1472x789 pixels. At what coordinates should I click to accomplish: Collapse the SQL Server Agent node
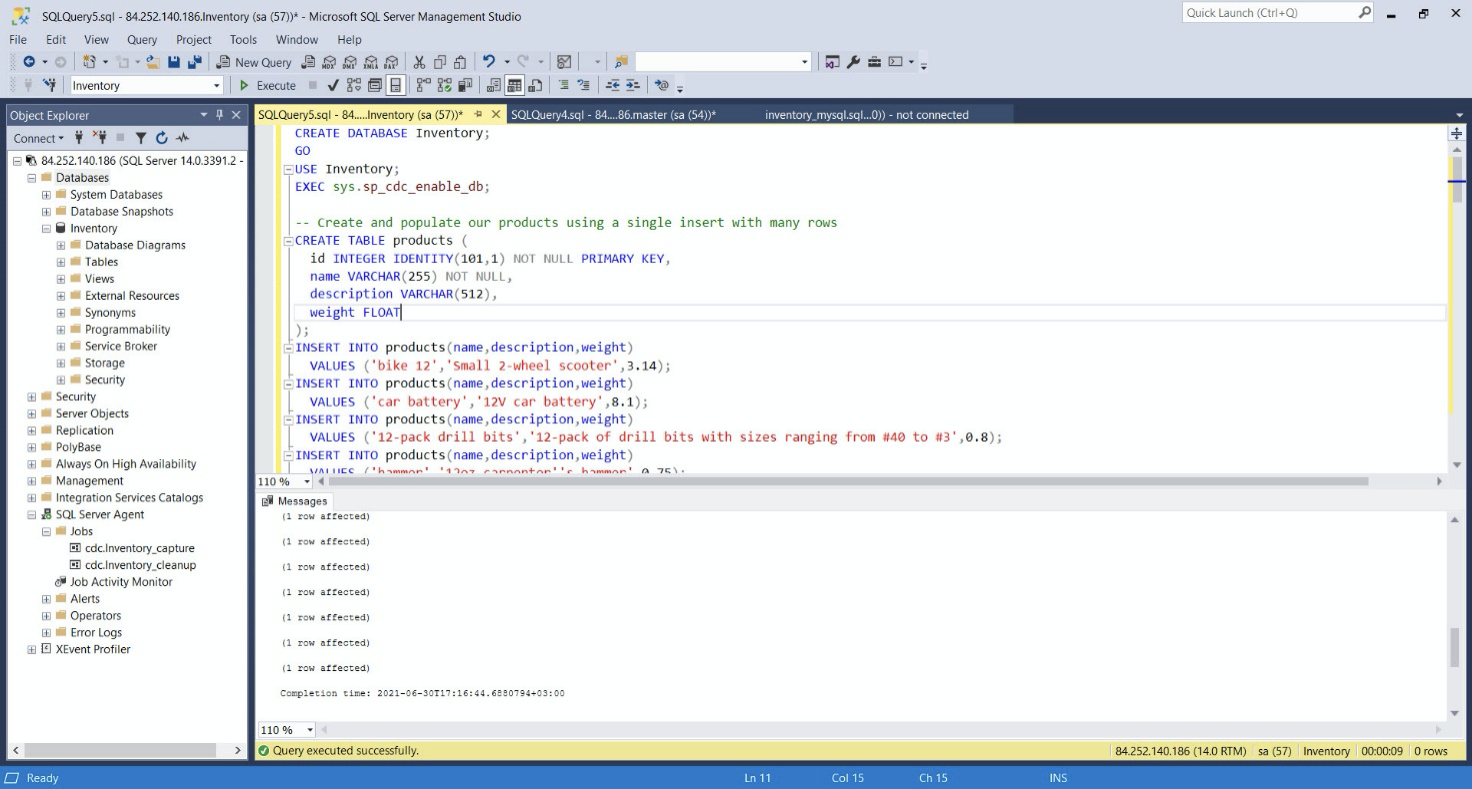pos(32,515)
